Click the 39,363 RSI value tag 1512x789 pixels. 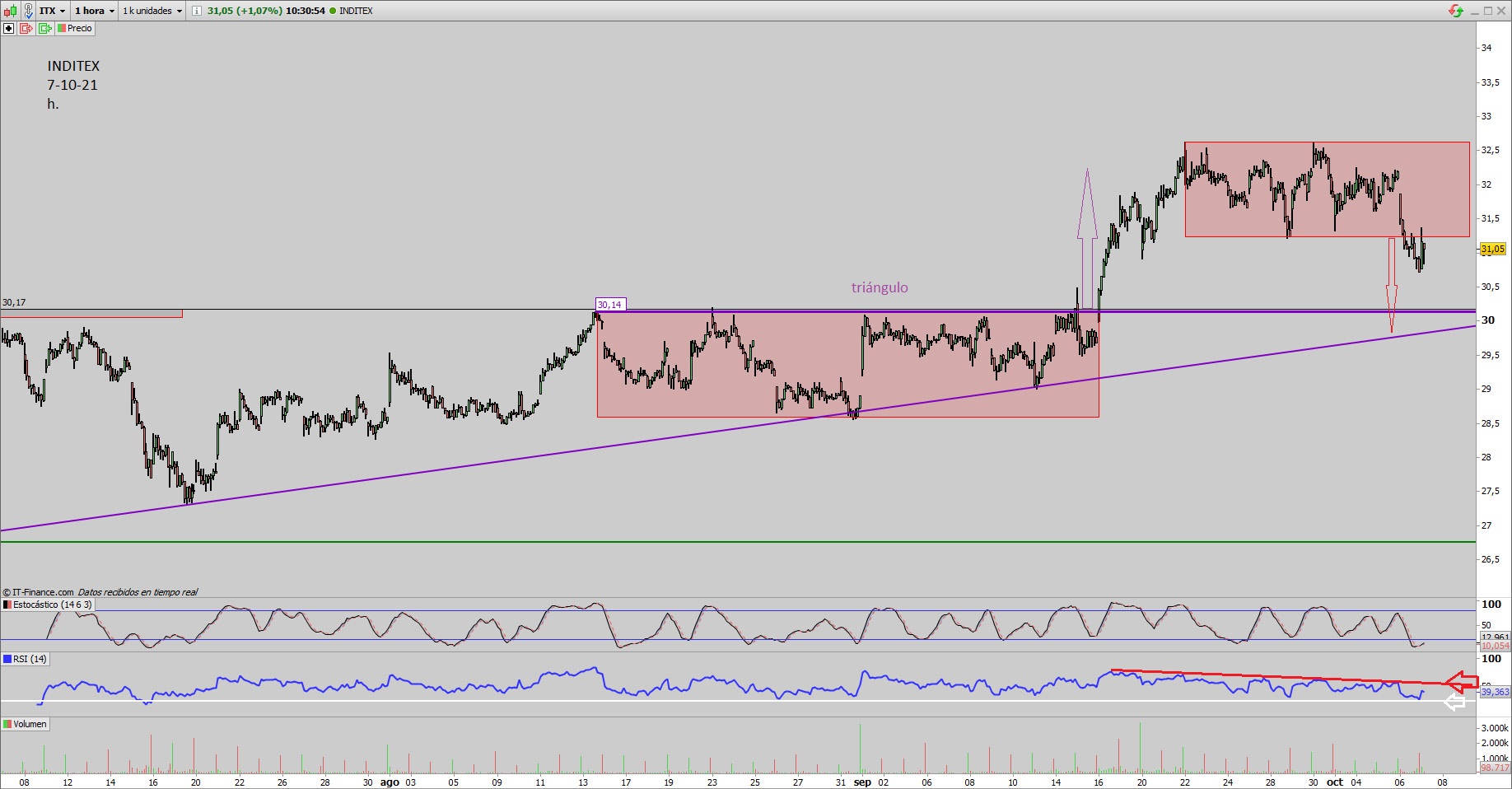point(1495,693)
